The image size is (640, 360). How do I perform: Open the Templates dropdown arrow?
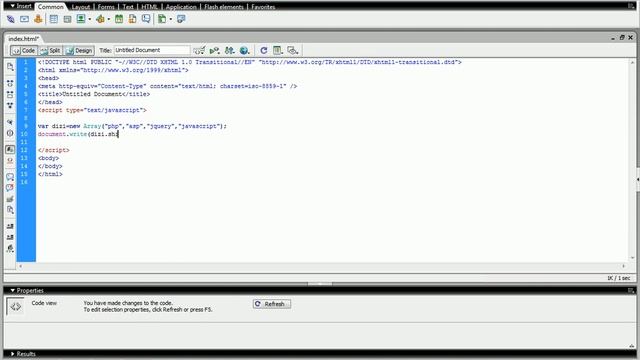(x=171, y=19)
